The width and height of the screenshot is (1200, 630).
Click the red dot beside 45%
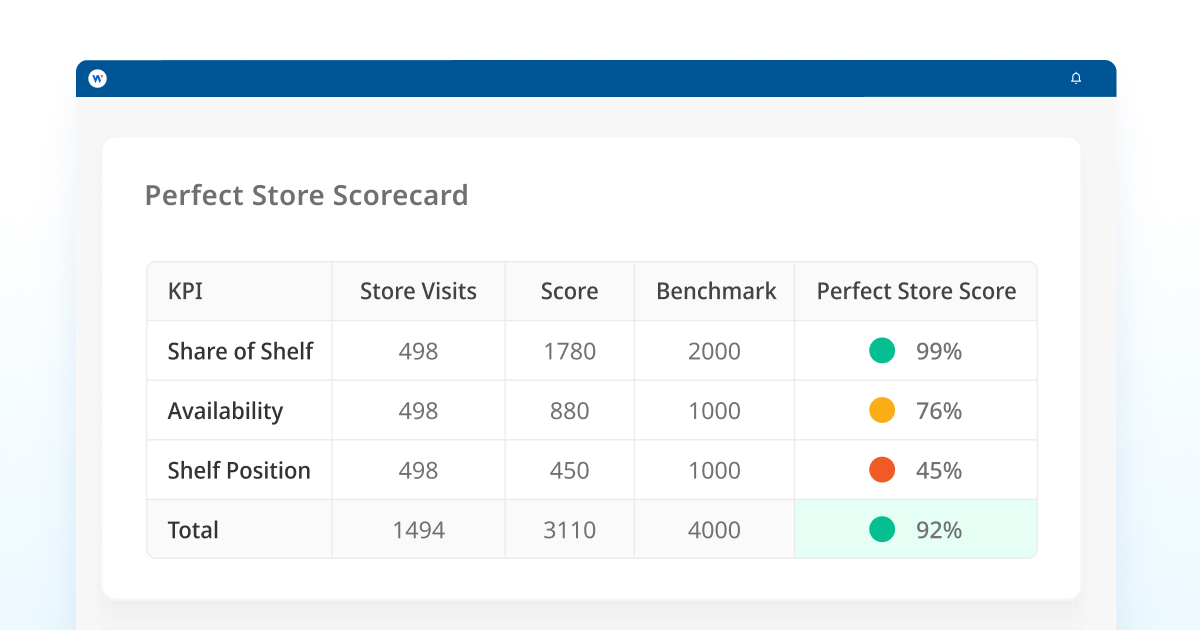coord(882,470)
